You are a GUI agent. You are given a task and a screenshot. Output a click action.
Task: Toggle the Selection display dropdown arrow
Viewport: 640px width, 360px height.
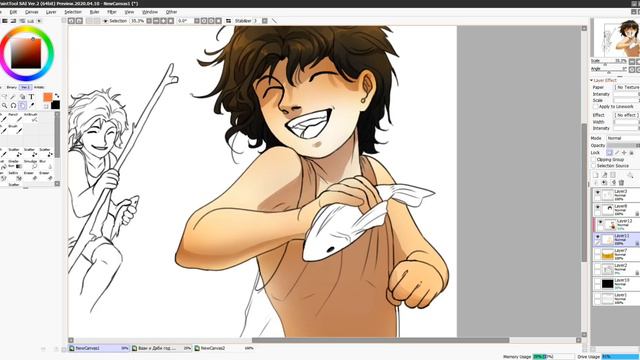coord(105,21)
